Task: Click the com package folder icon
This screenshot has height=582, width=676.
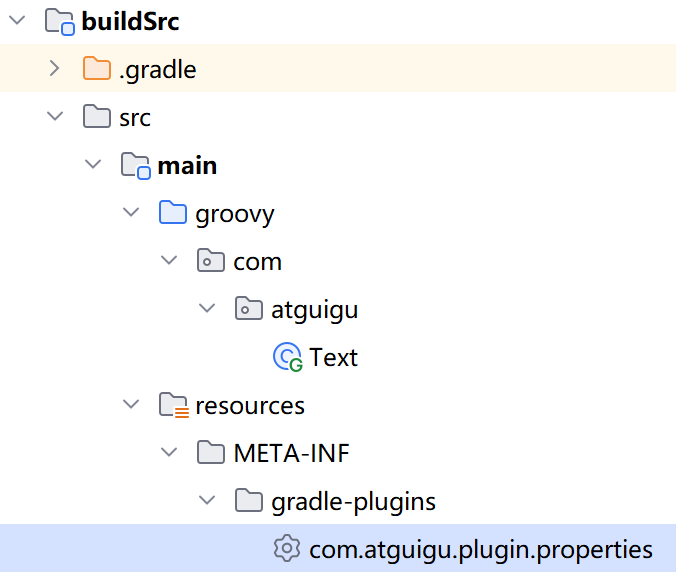Action: 211,261
